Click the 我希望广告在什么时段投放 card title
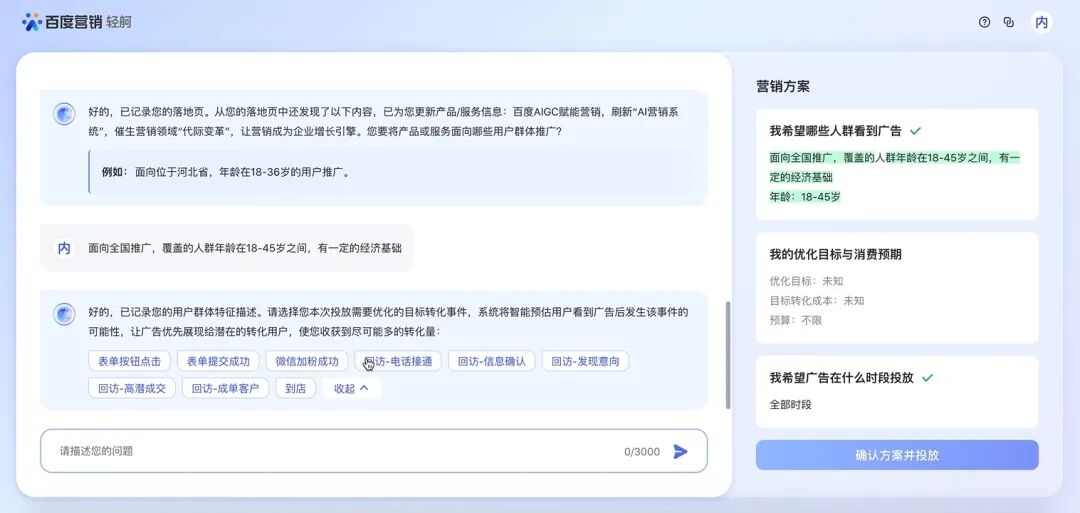 coord(842,377)
